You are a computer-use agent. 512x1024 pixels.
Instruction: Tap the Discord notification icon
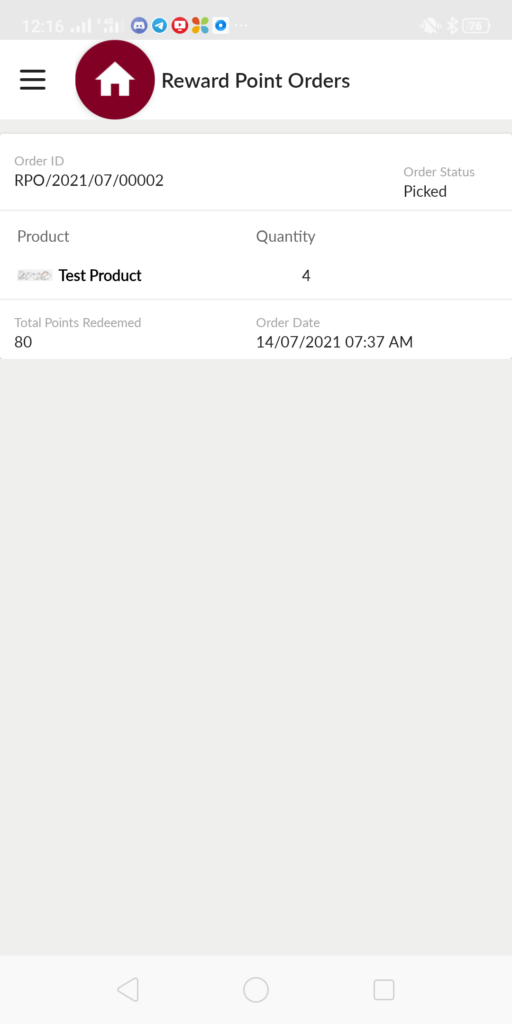click(138, 25)
